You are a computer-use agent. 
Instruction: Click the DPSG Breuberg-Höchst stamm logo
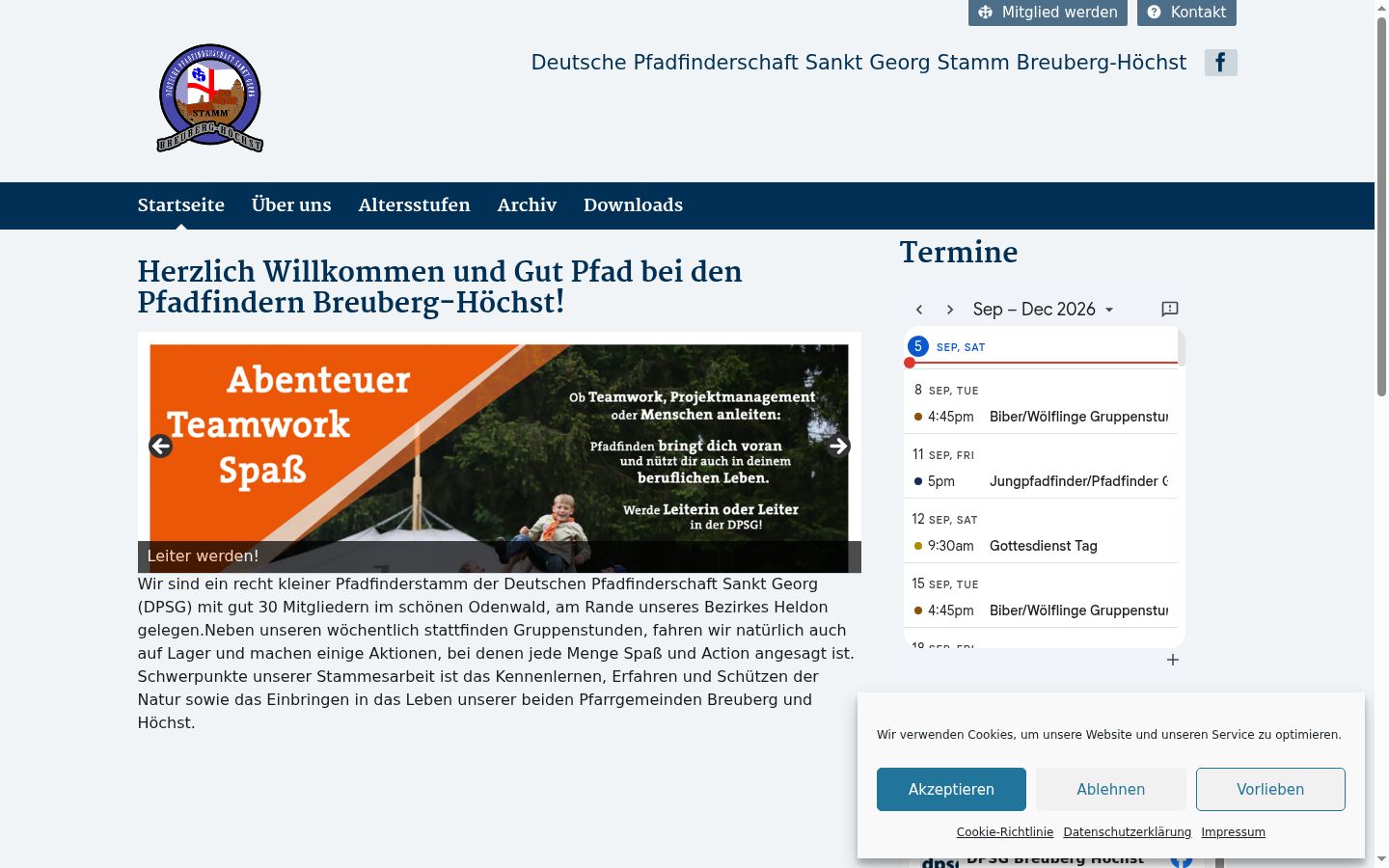pyautogui.click(x=210, y=98)
